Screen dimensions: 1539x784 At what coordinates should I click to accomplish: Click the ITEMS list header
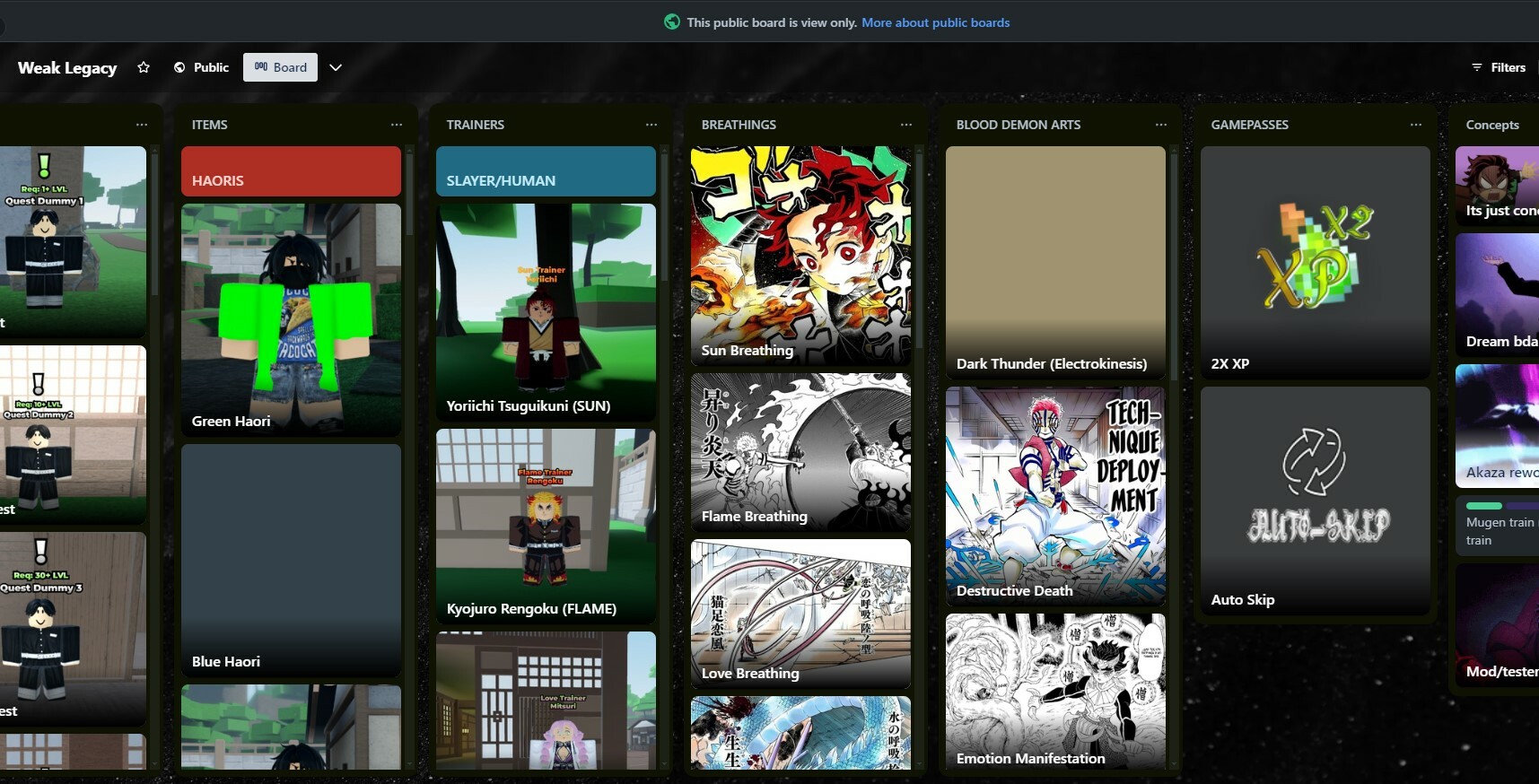coord(210,125)
